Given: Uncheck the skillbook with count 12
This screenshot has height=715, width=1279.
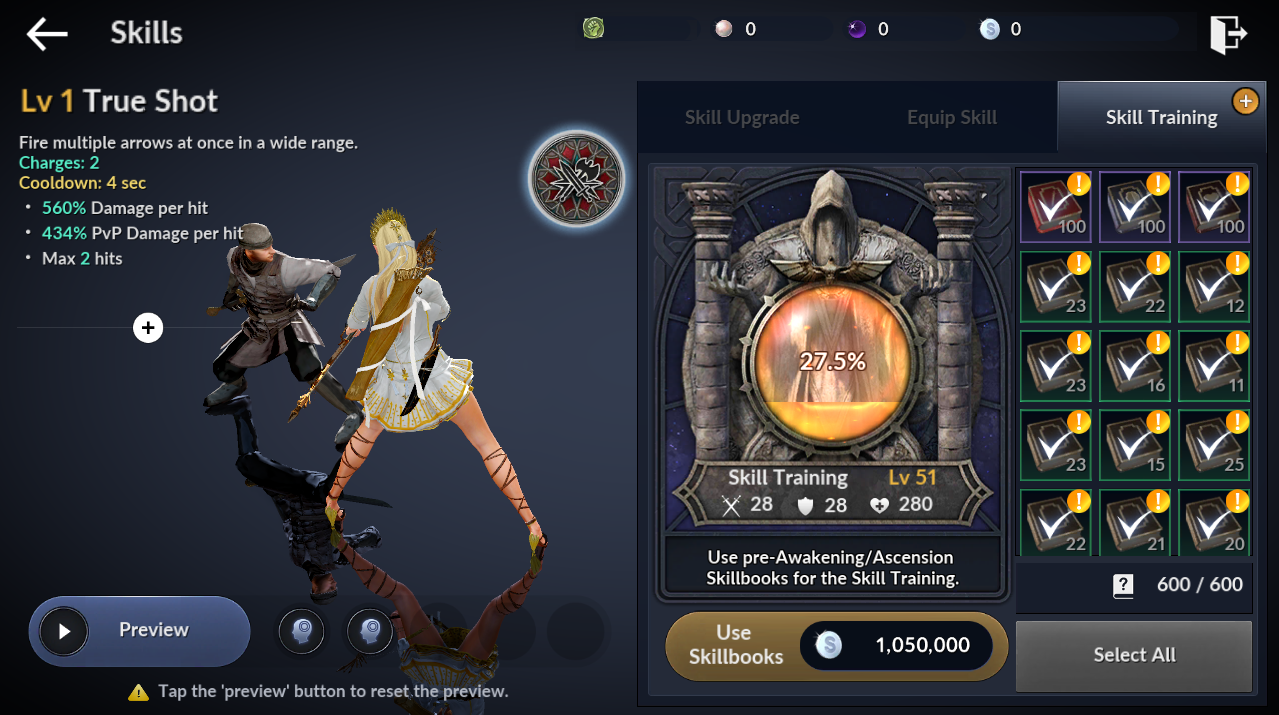Looking at the screenshot, I should 1214,286.
